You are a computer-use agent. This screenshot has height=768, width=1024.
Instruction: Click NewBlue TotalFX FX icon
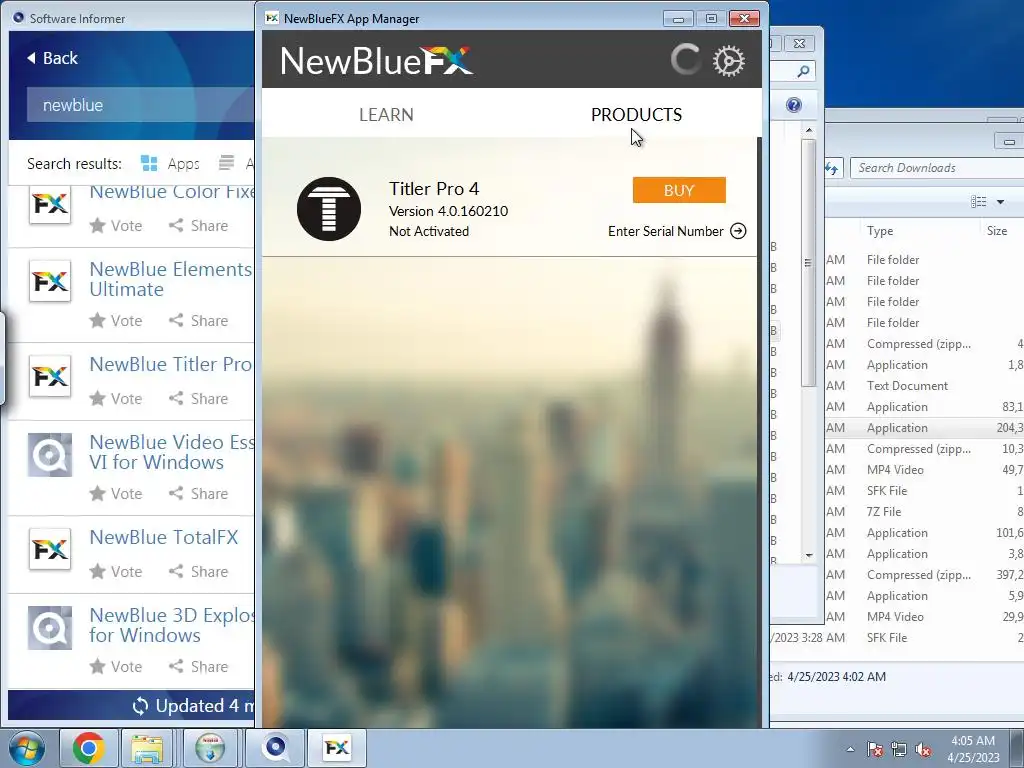tap(50, 549)
